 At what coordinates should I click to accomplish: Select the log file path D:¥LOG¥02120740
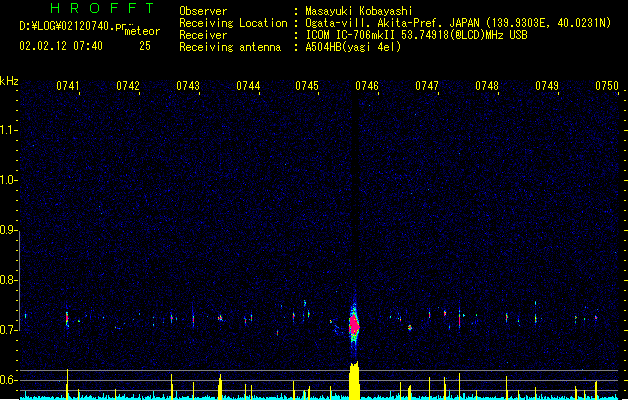tap(73, 26)
